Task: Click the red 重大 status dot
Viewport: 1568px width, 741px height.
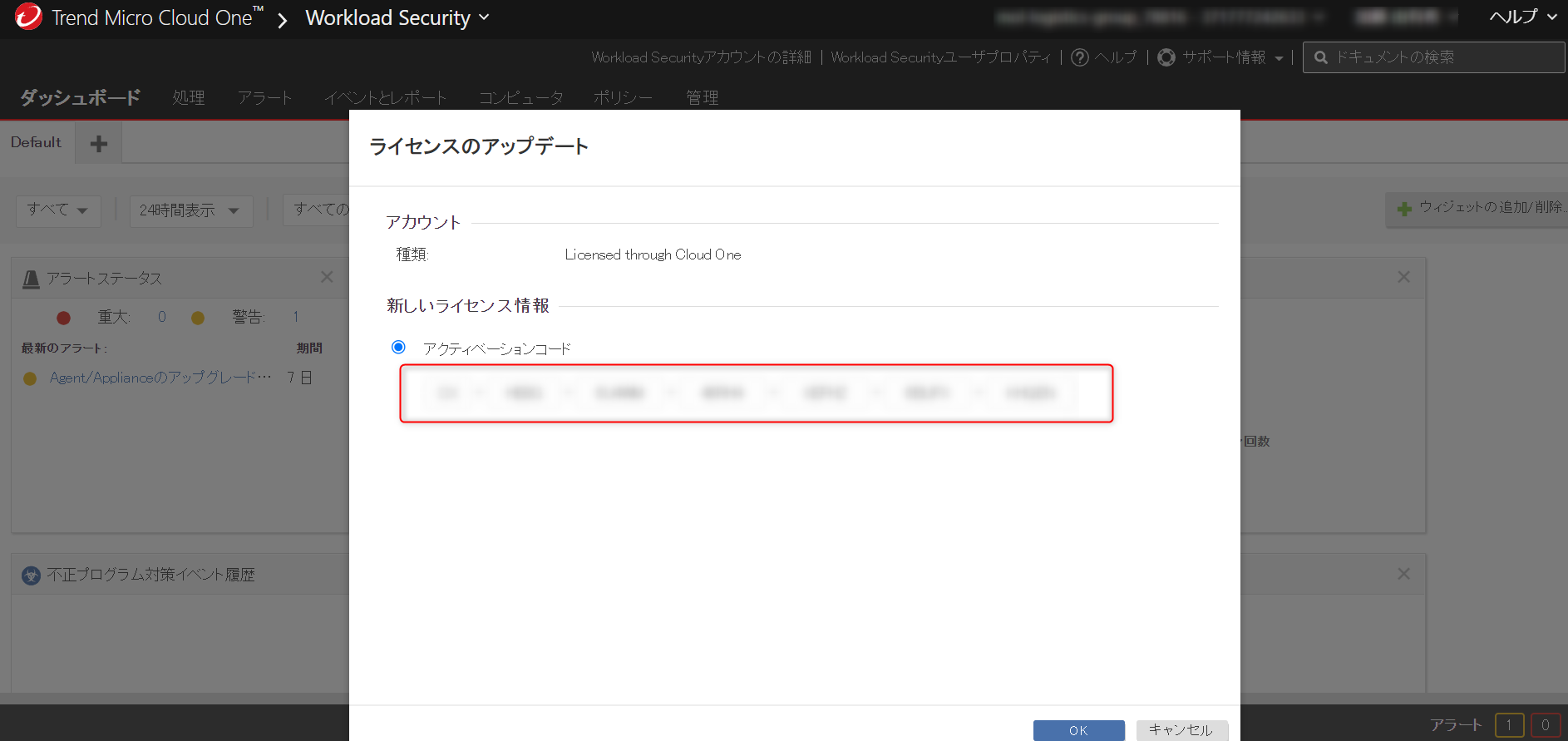Action: [x=63, y=318]
